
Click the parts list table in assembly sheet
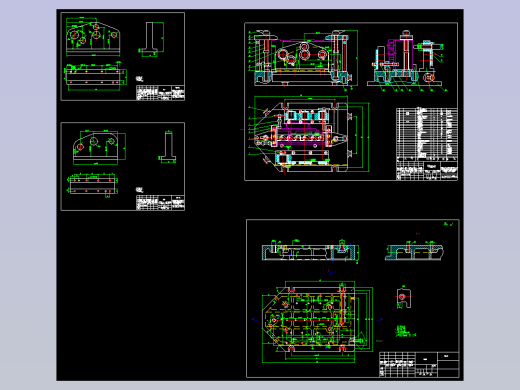[x=427, y=134]
